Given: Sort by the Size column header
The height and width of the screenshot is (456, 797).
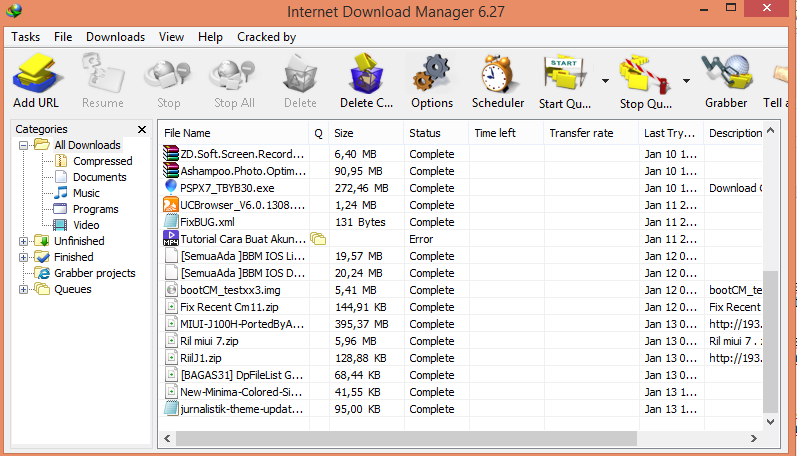Looking at the screenshot, I should coord(366,133).
